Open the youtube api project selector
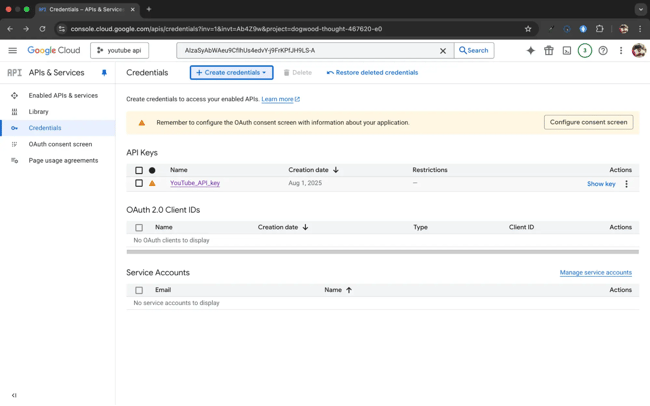 coord(119,50)
